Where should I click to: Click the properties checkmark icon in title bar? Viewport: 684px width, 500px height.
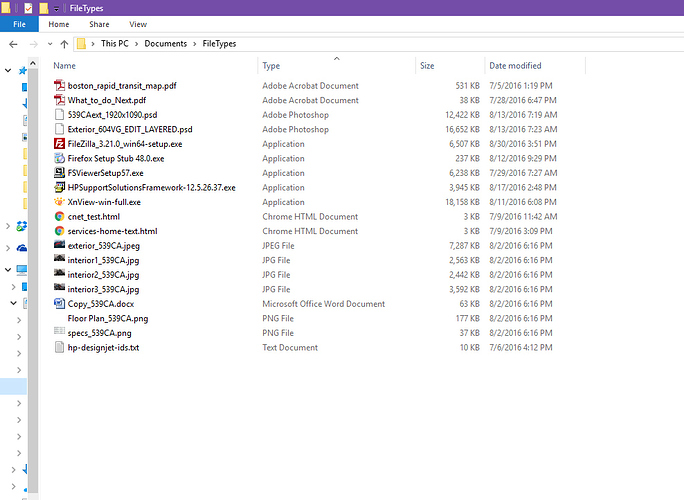[x=28, y=8]
